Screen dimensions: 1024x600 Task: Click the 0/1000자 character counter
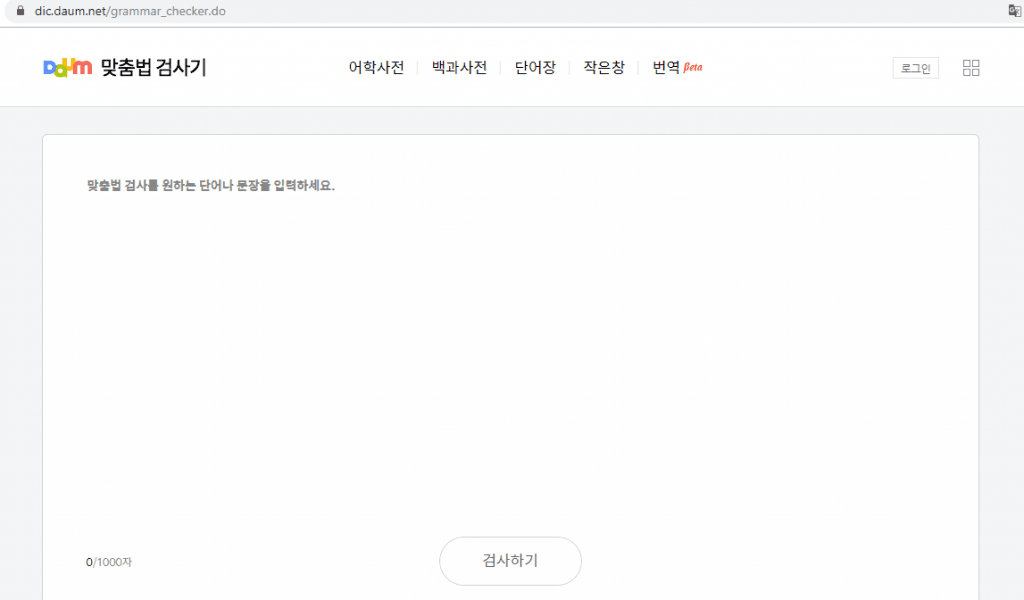click(108, 562)
